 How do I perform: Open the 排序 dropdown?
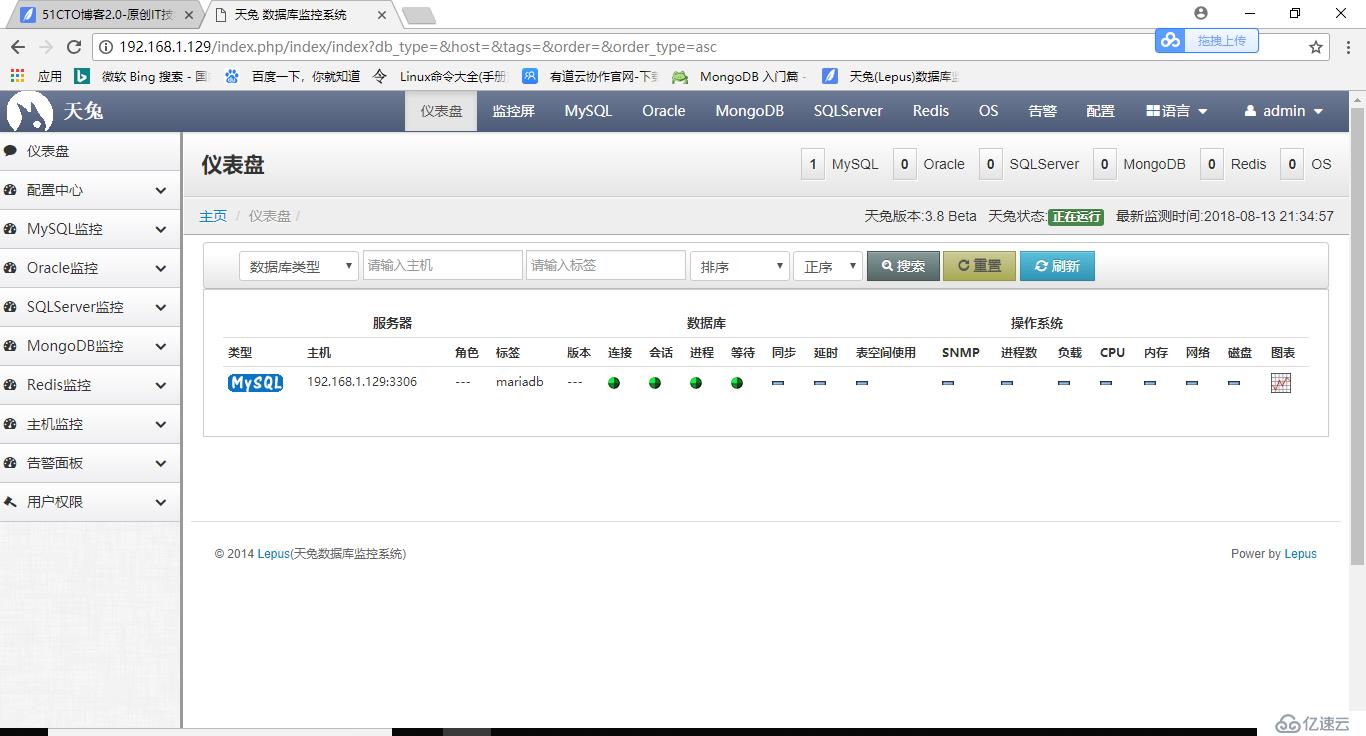(740, 266)
